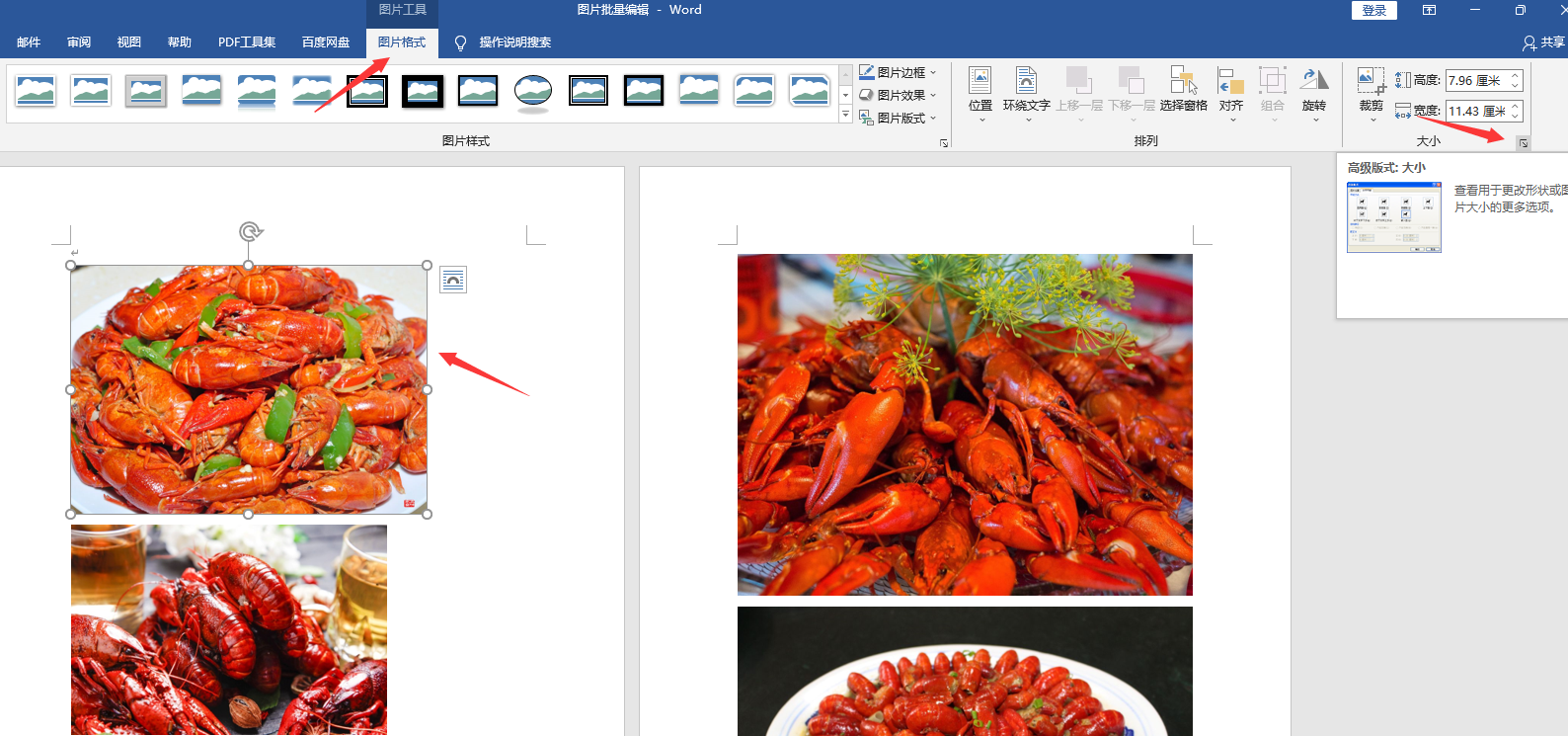1568x736 pixels.
Task: Apply the first simple frame picture style
Action: [36, 91]
